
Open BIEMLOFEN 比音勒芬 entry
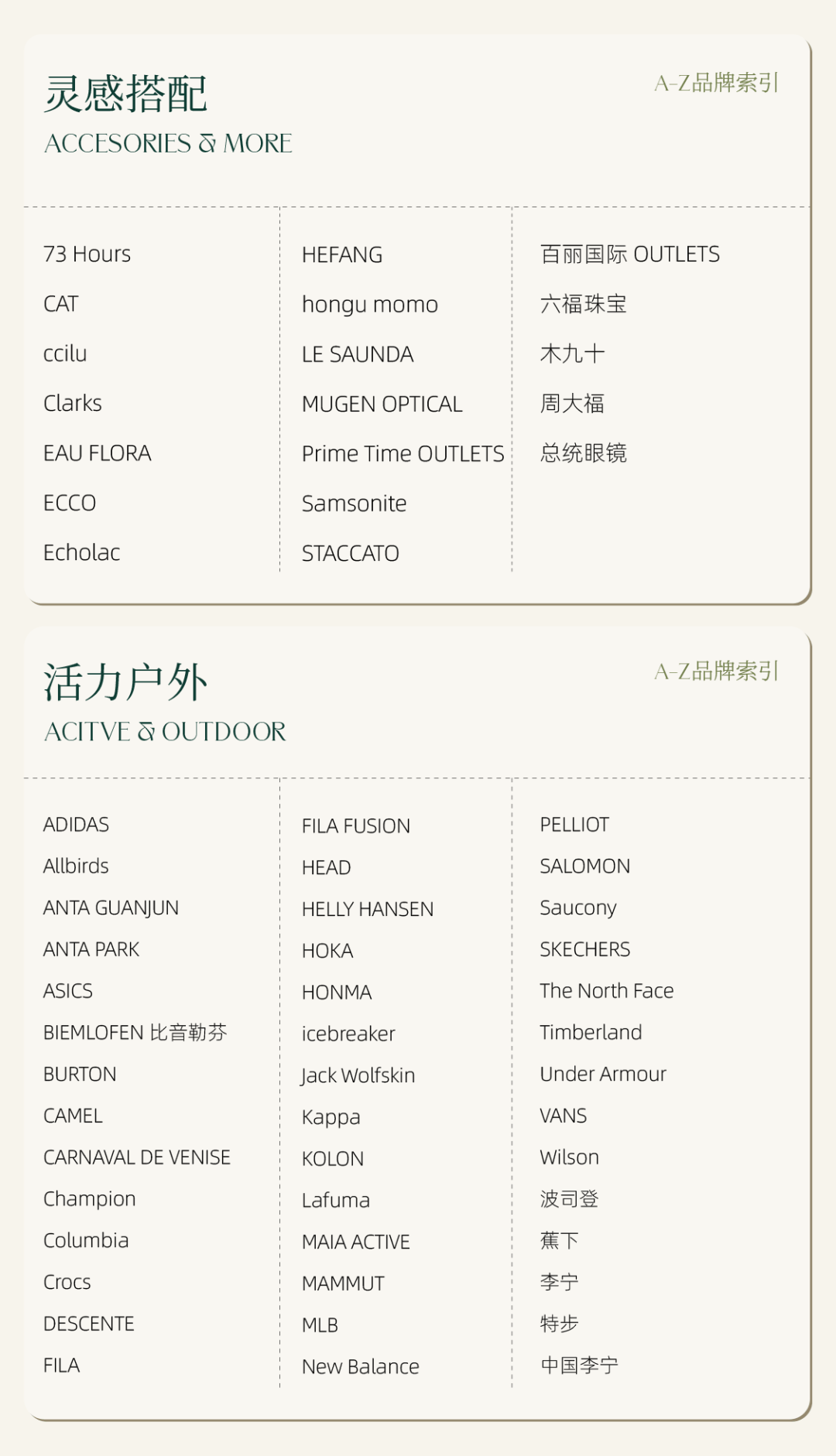[135, 1033]
